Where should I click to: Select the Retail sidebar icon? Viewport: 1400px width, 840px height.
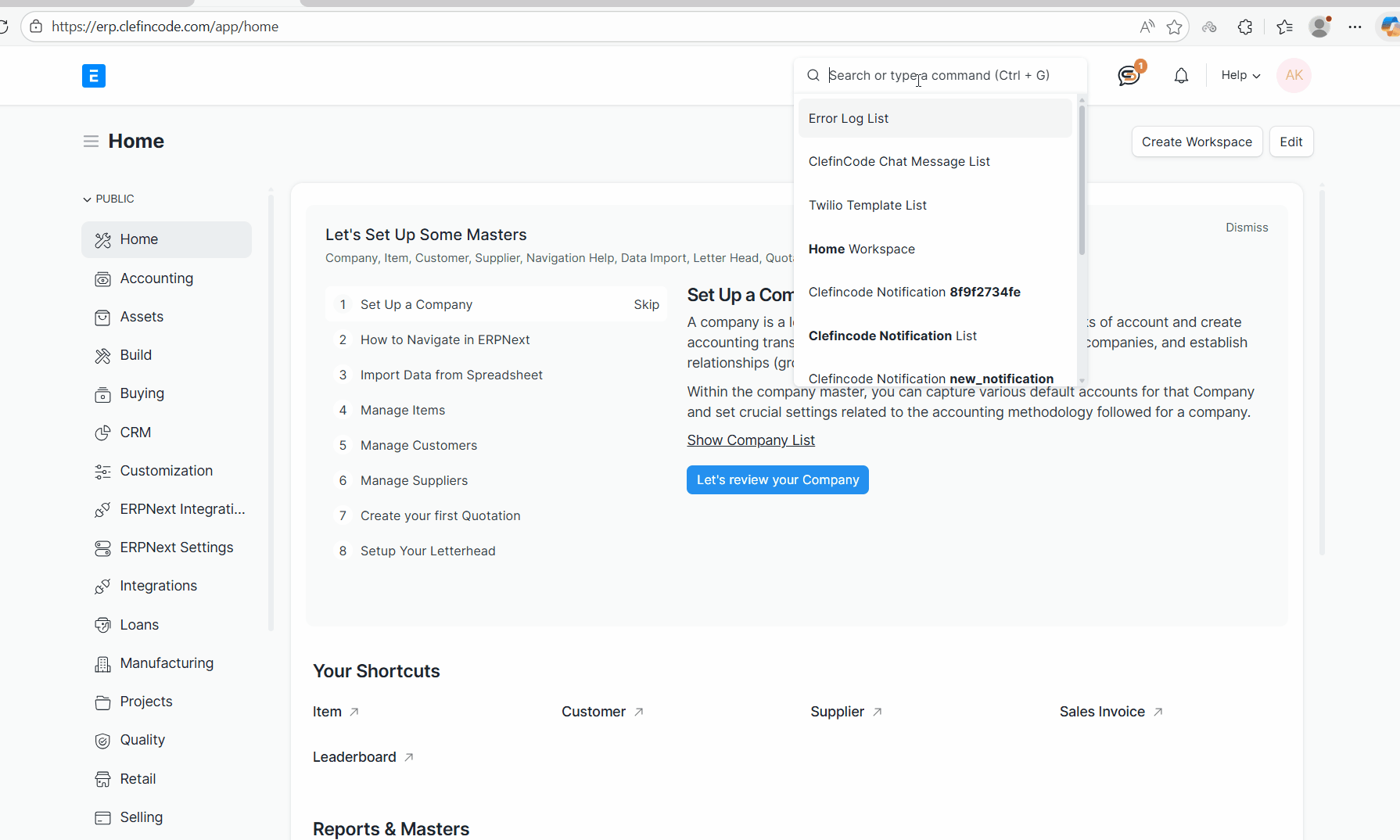(x=103, y=778)
